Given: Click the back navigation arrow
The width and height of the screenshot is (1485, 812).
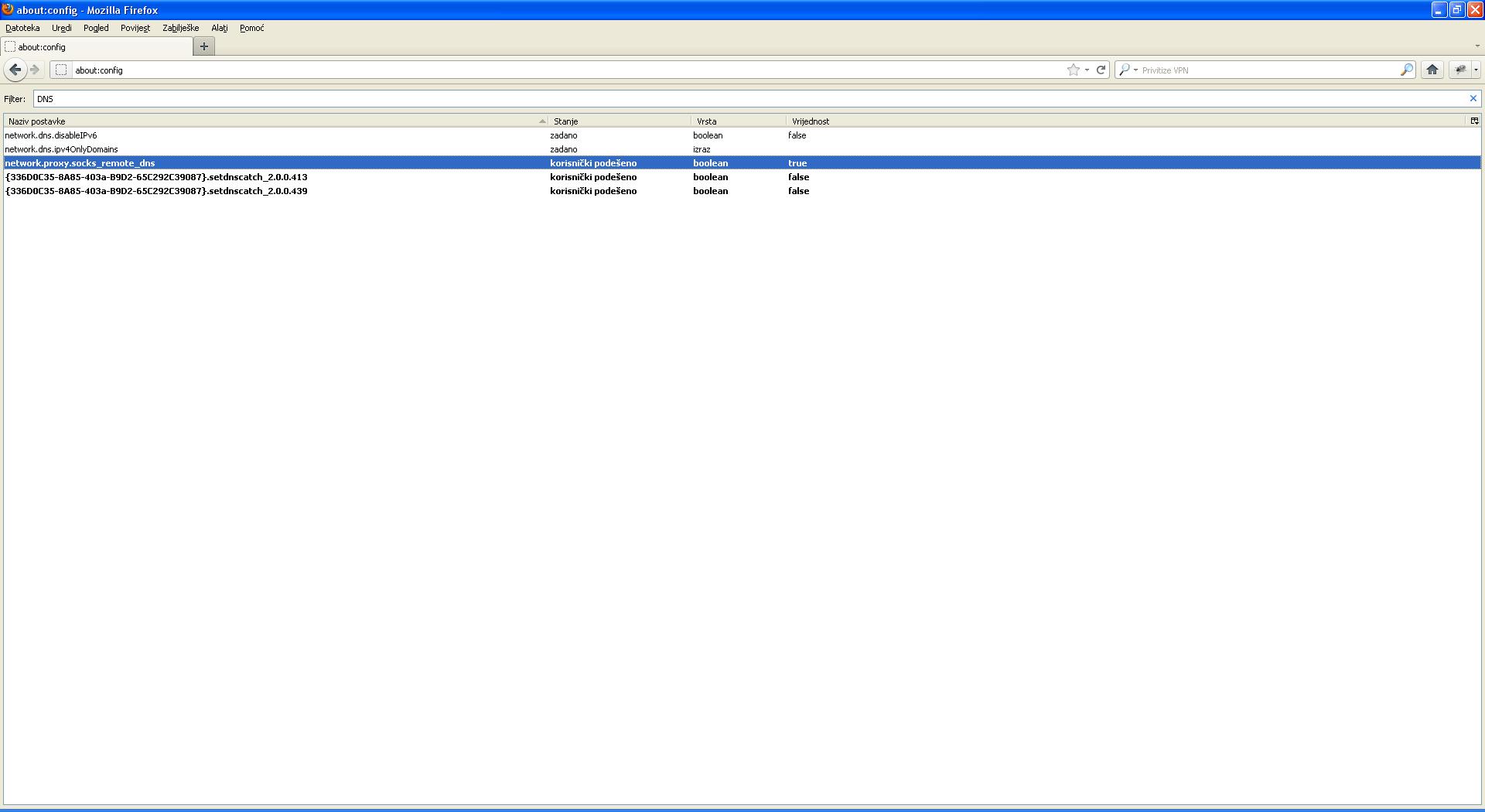Looking at the screenshot, I should pyautogui.click(x=15, y=70).
